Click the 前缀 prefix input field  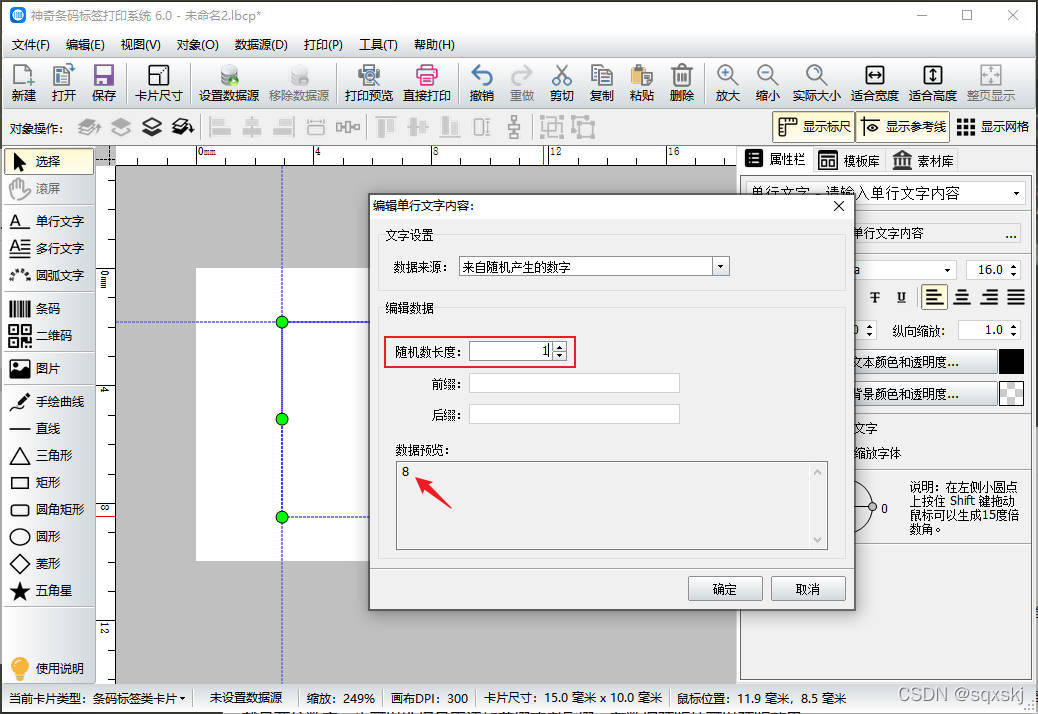click(574, 383)
